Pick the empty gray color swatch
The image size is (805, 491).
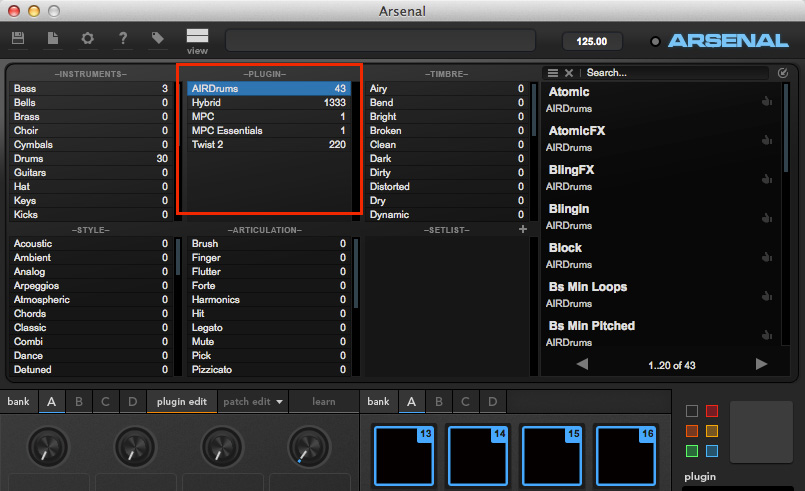click(x=692, y=411)
